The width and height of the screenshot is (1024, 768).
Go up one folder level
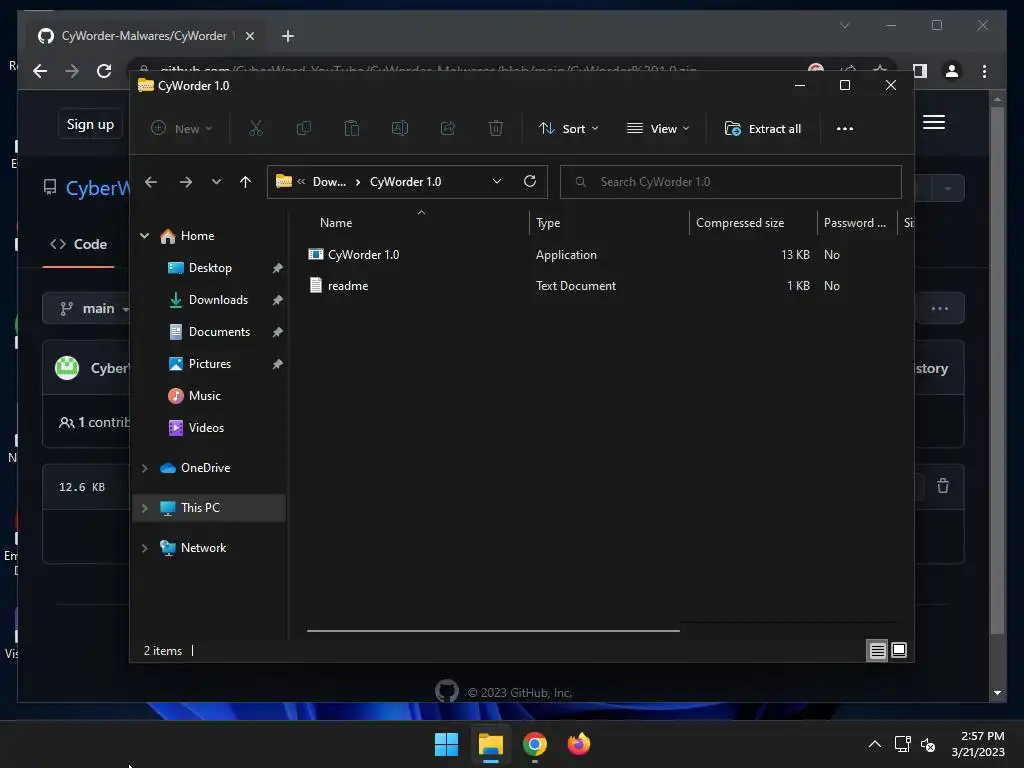[246, 182]
